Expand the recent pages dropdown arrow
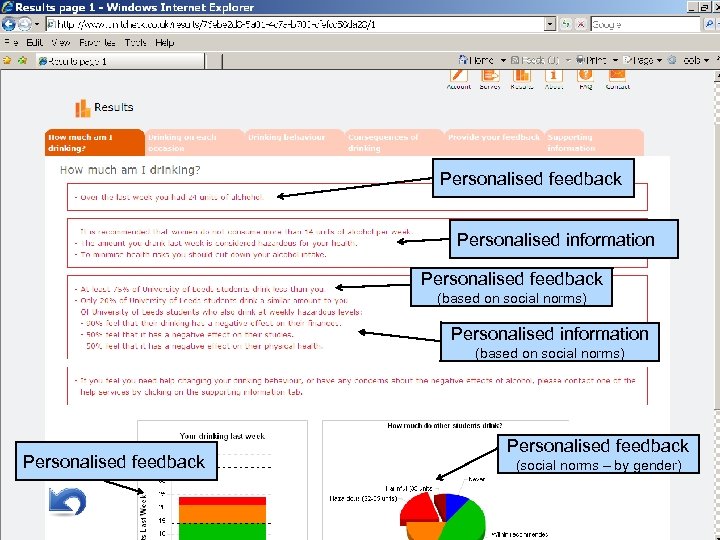Viewport: 720px width, 540px height. [37, 24]
